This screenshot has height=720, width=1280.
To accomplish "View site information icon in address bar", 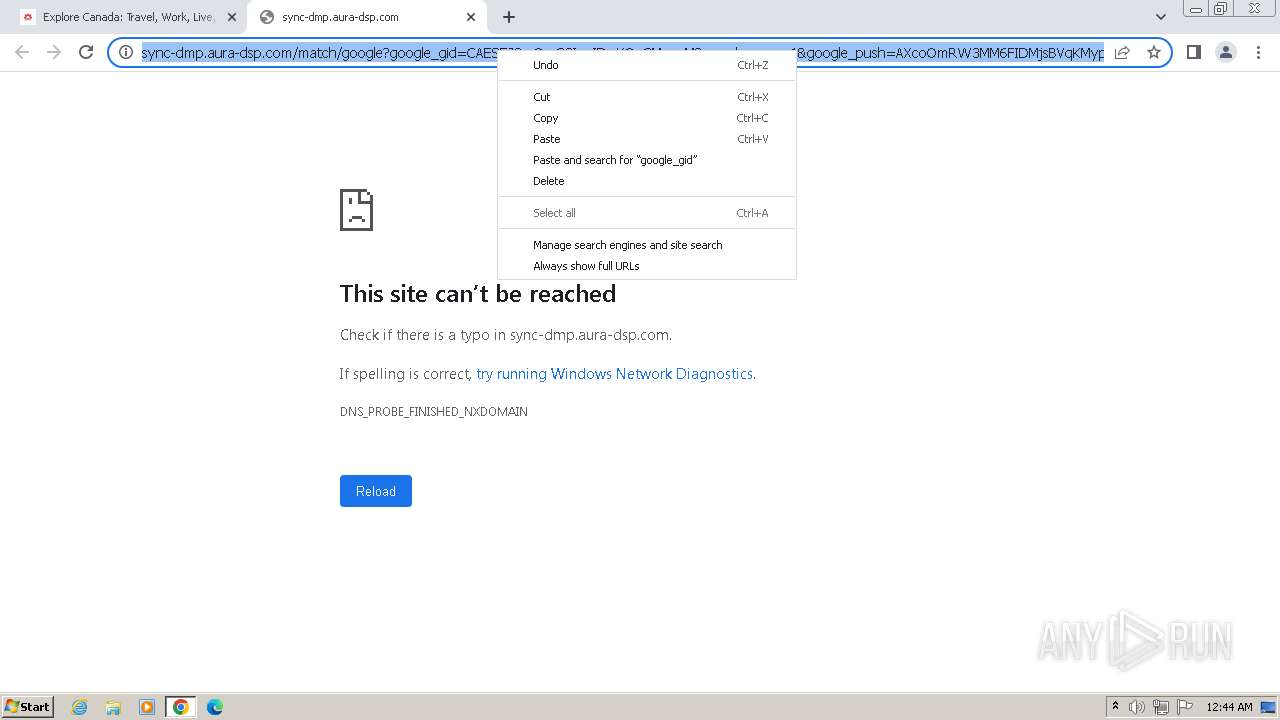I will pyautogui.click(x=126, y=52).
